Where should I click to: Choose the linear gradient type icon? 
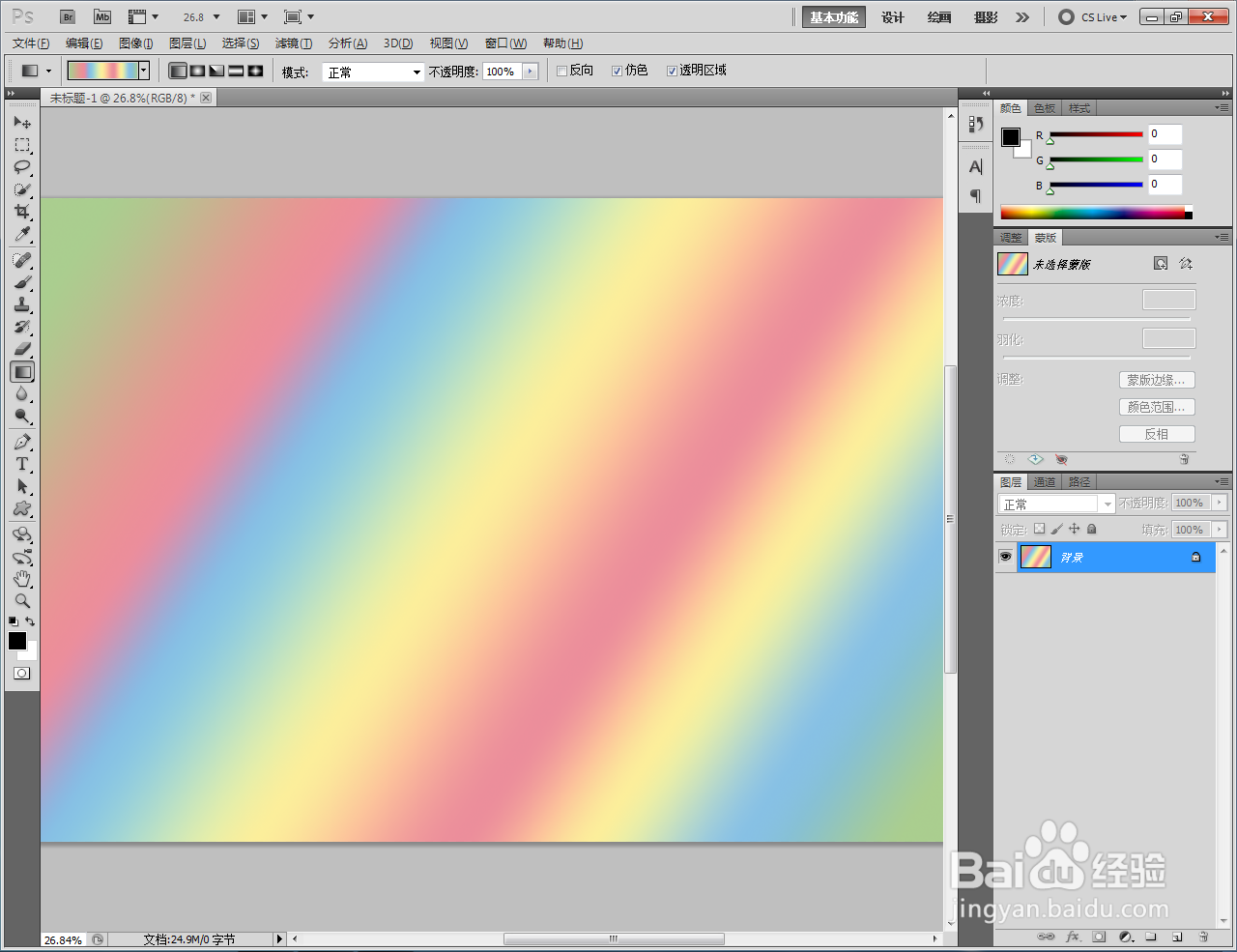coord(178,71)
